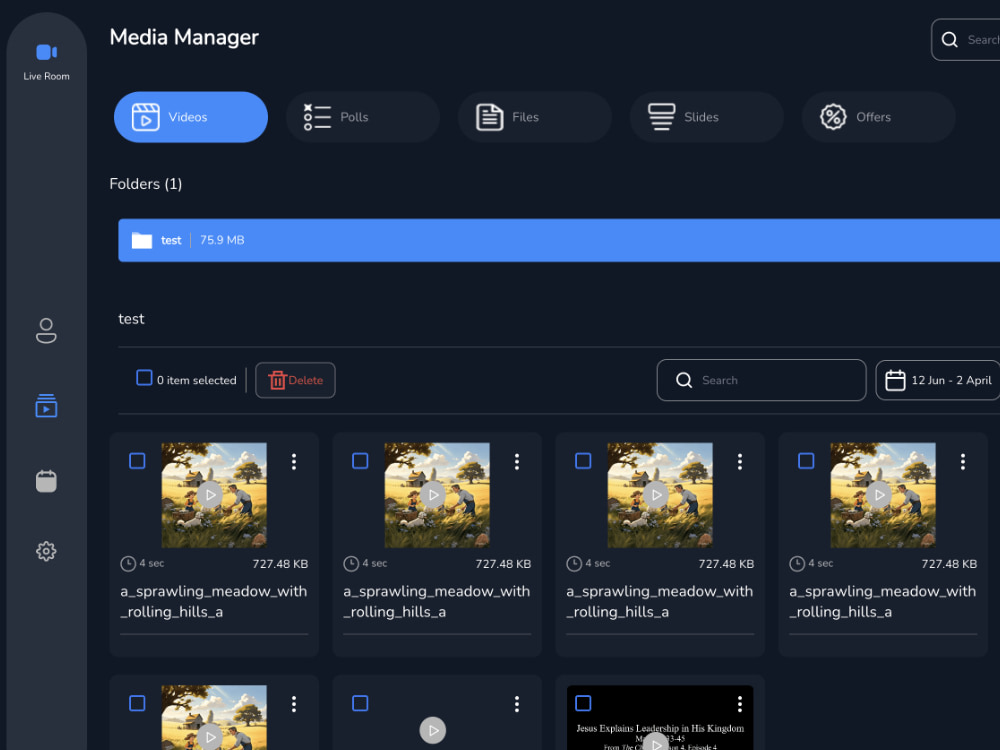
Task: Click the Offers tab percent badge icon
Action: [833, 117]
